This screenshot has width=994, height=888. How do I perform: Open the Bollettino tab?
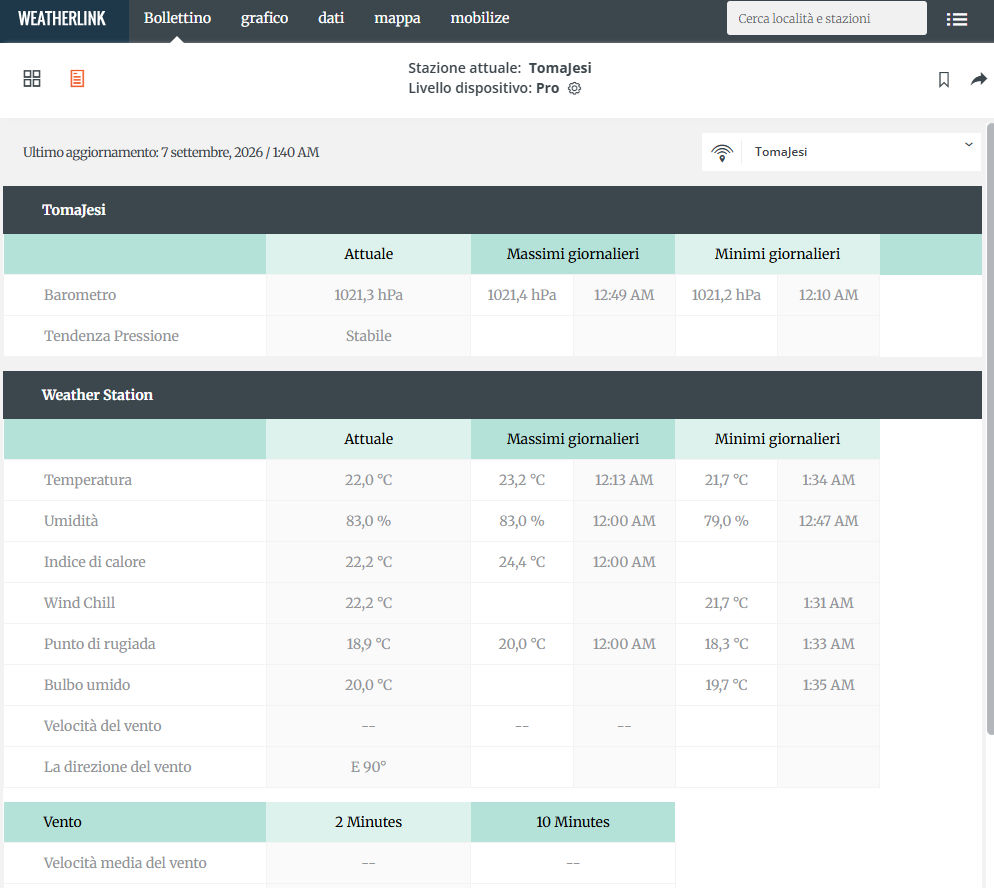178,18
